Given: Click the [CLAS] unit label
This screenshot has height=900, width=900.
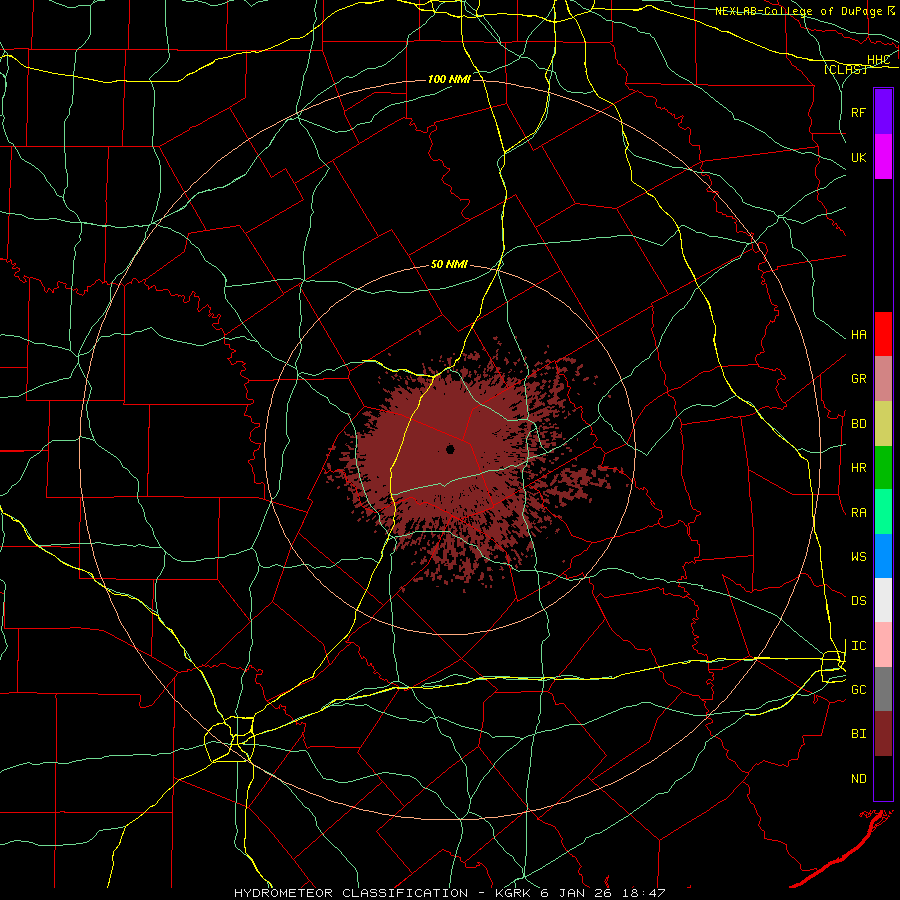Looking at the screenshot, I should coord(845,69).
